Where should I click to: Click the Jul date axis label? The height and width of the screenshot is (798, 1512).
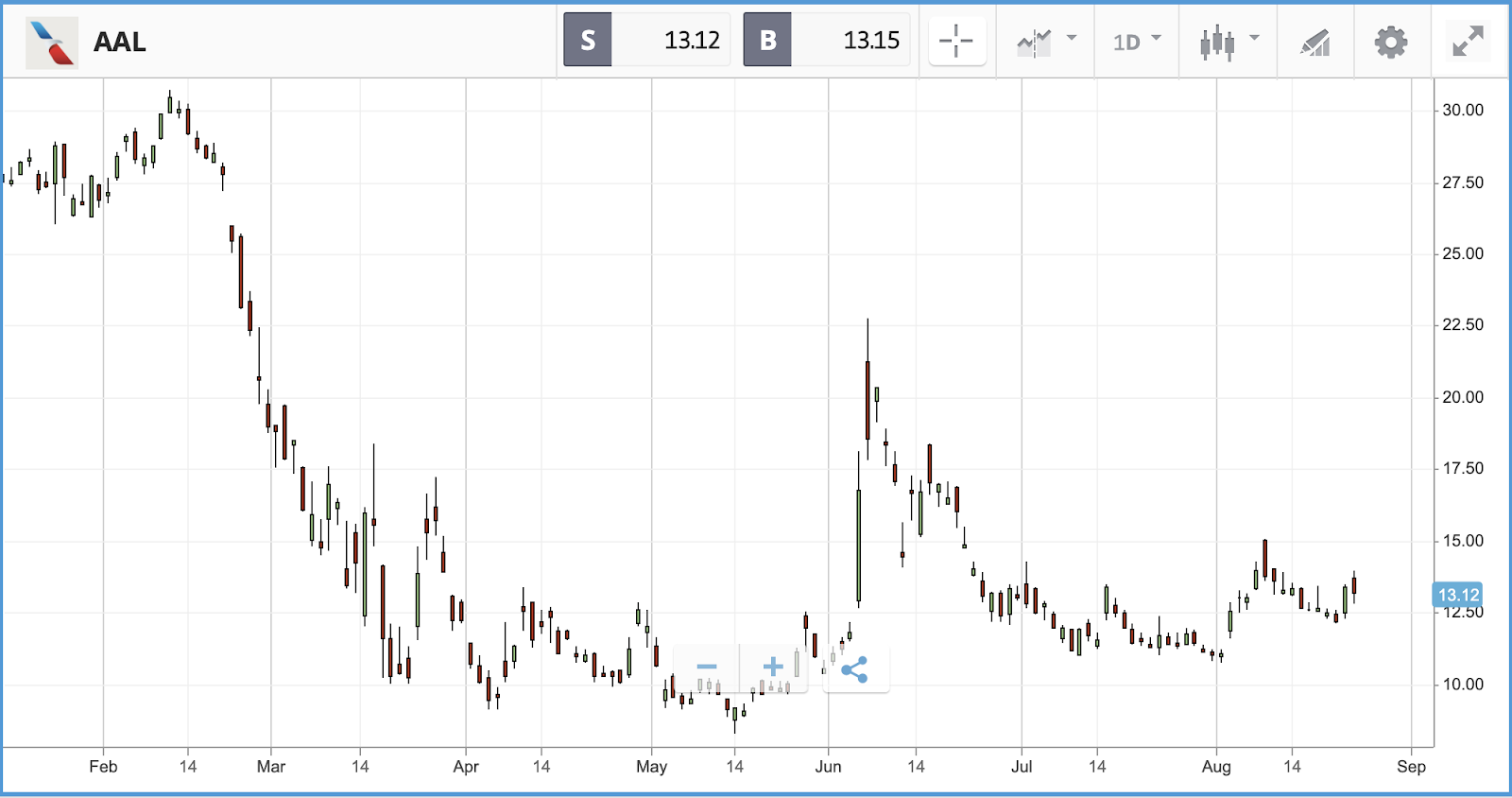[x=1022, y=767]
